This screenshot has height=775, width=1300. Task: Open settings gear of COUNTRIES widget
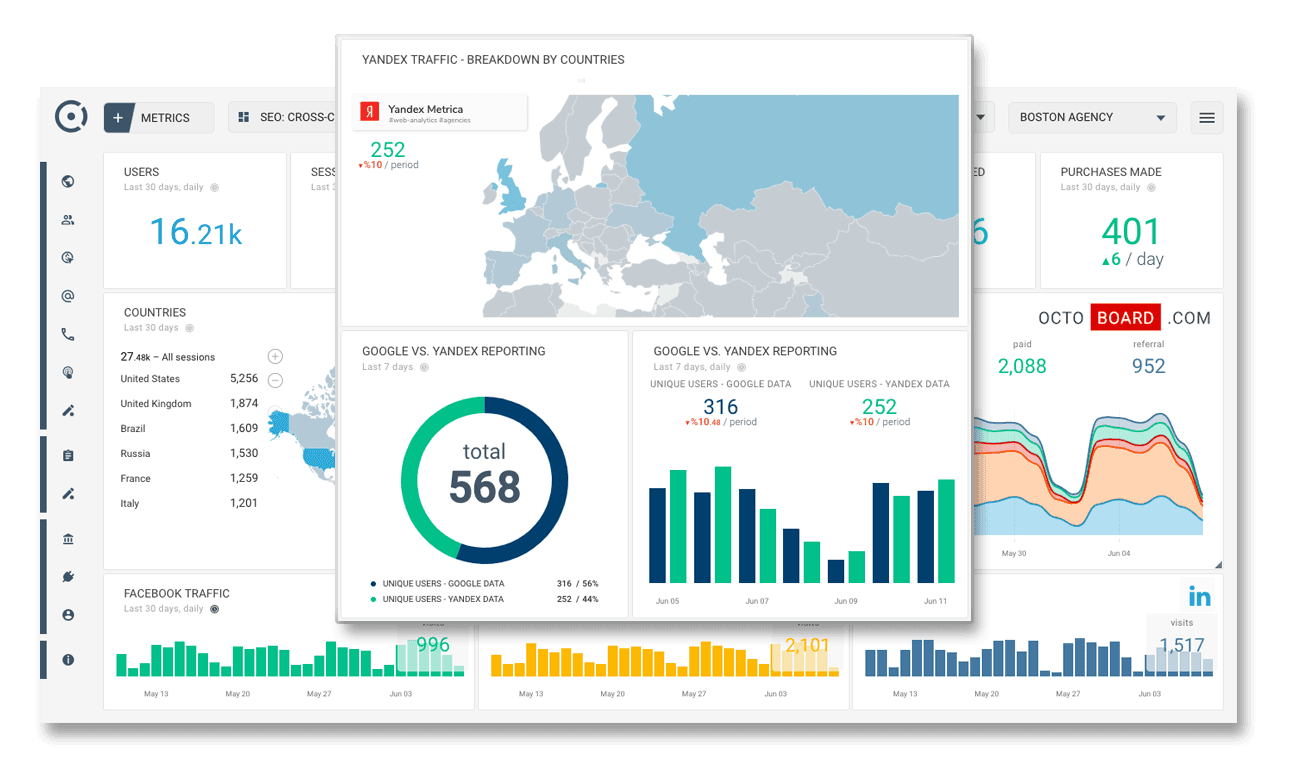coord(189,328)
